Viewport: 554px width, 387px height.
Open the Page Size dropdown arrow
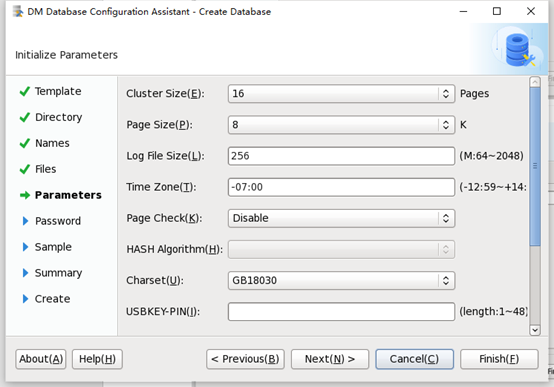click(446, 125)
